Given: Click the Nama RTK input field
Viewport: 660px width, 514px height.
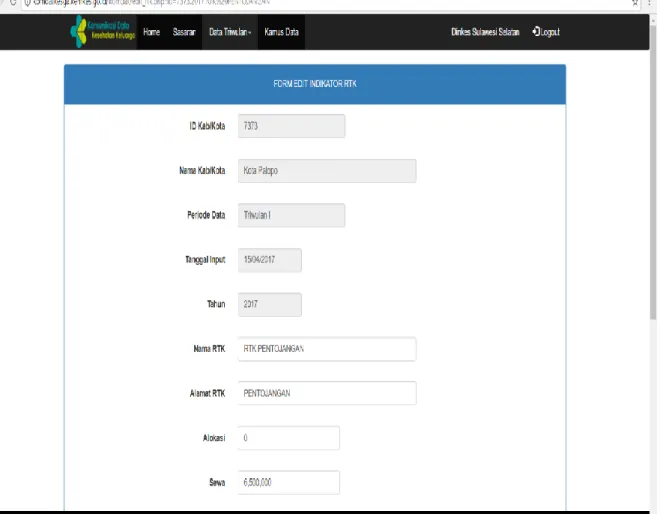Looking at the screenshot, I should pos(327,349).
